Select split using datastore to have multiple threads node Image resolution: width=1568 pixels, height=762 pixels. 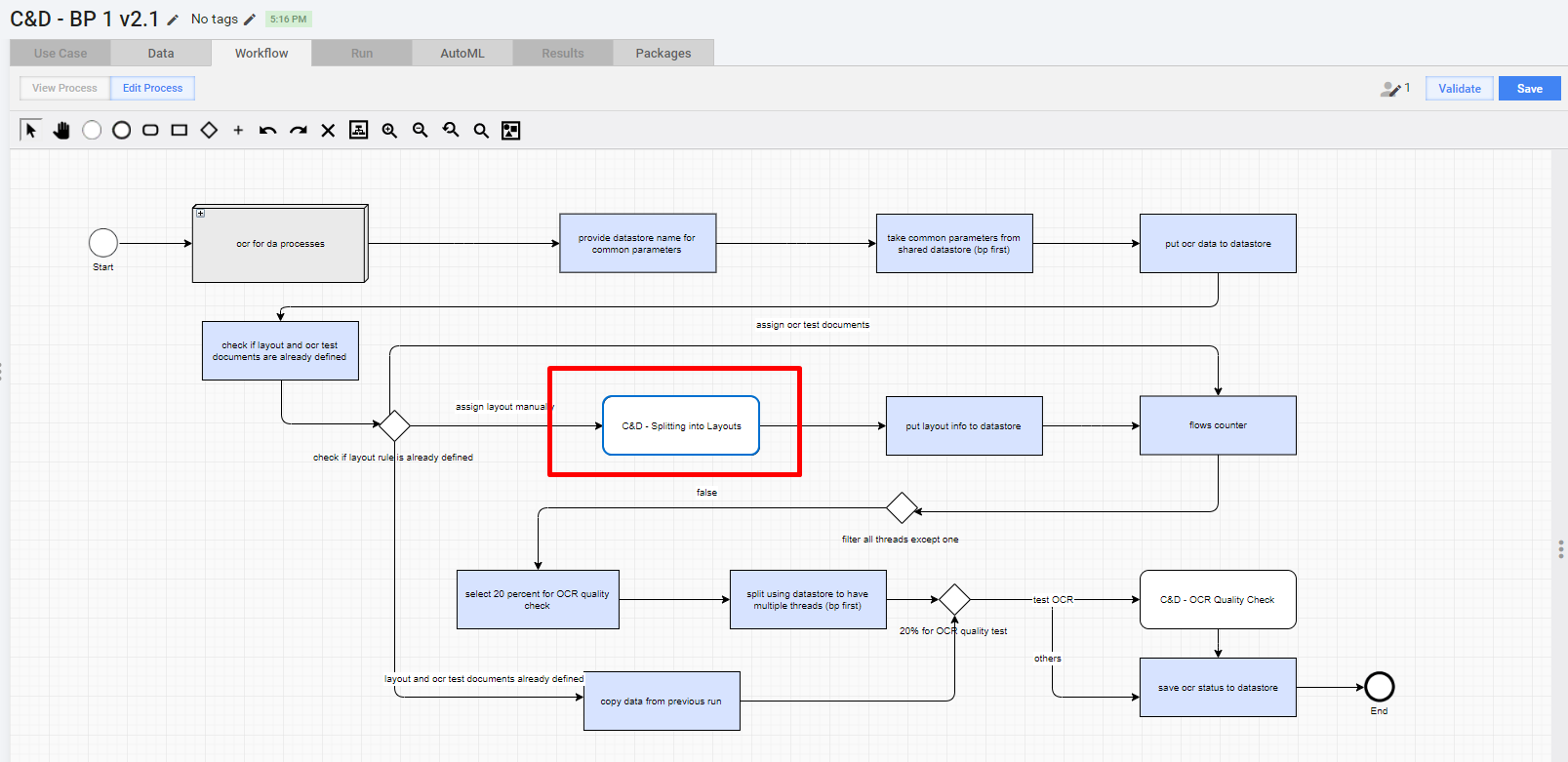coord(808,599)
